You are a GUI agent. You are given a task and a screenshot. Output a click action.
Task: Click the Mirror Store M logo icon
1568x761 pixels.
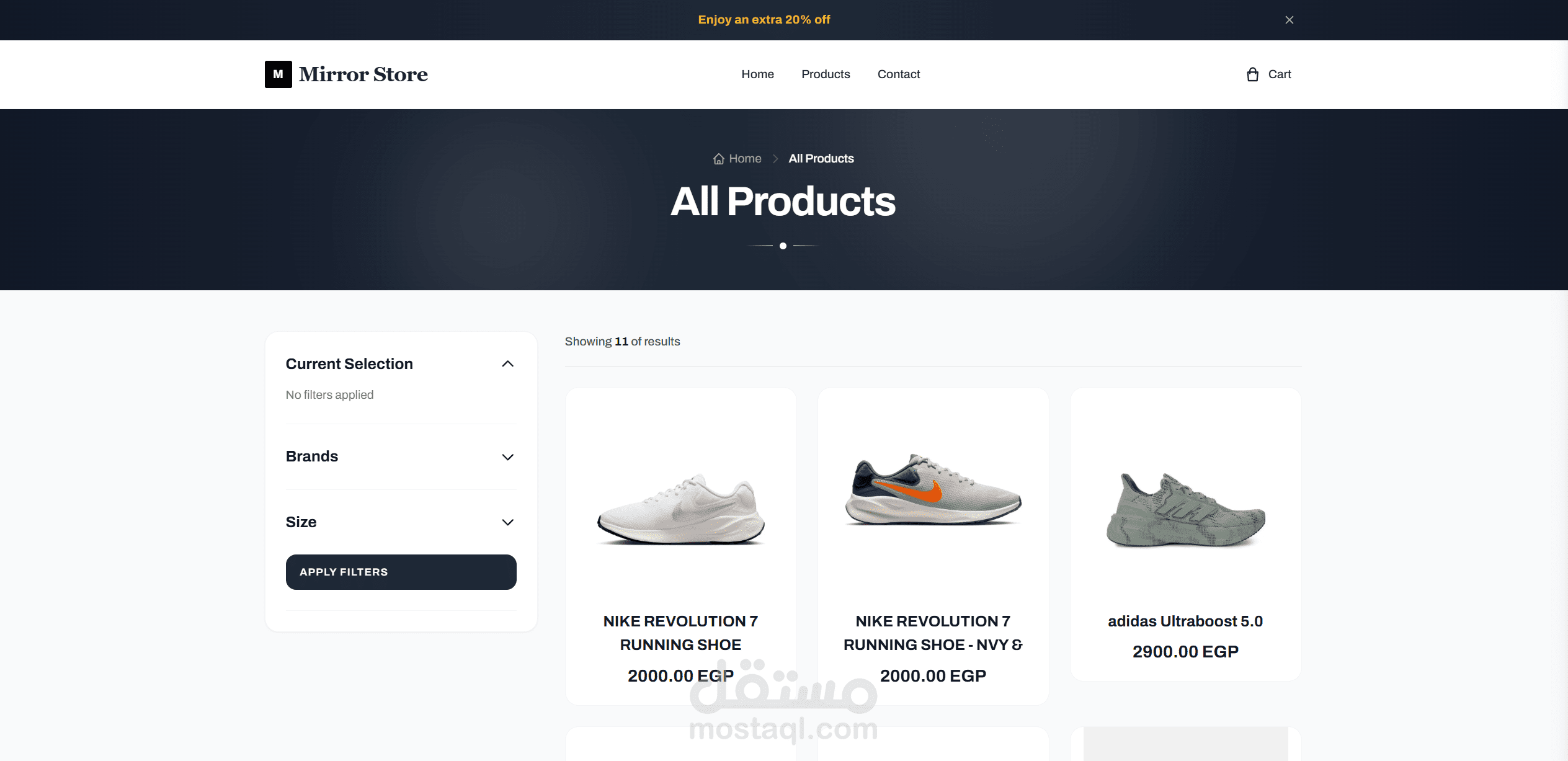point(278,74)
